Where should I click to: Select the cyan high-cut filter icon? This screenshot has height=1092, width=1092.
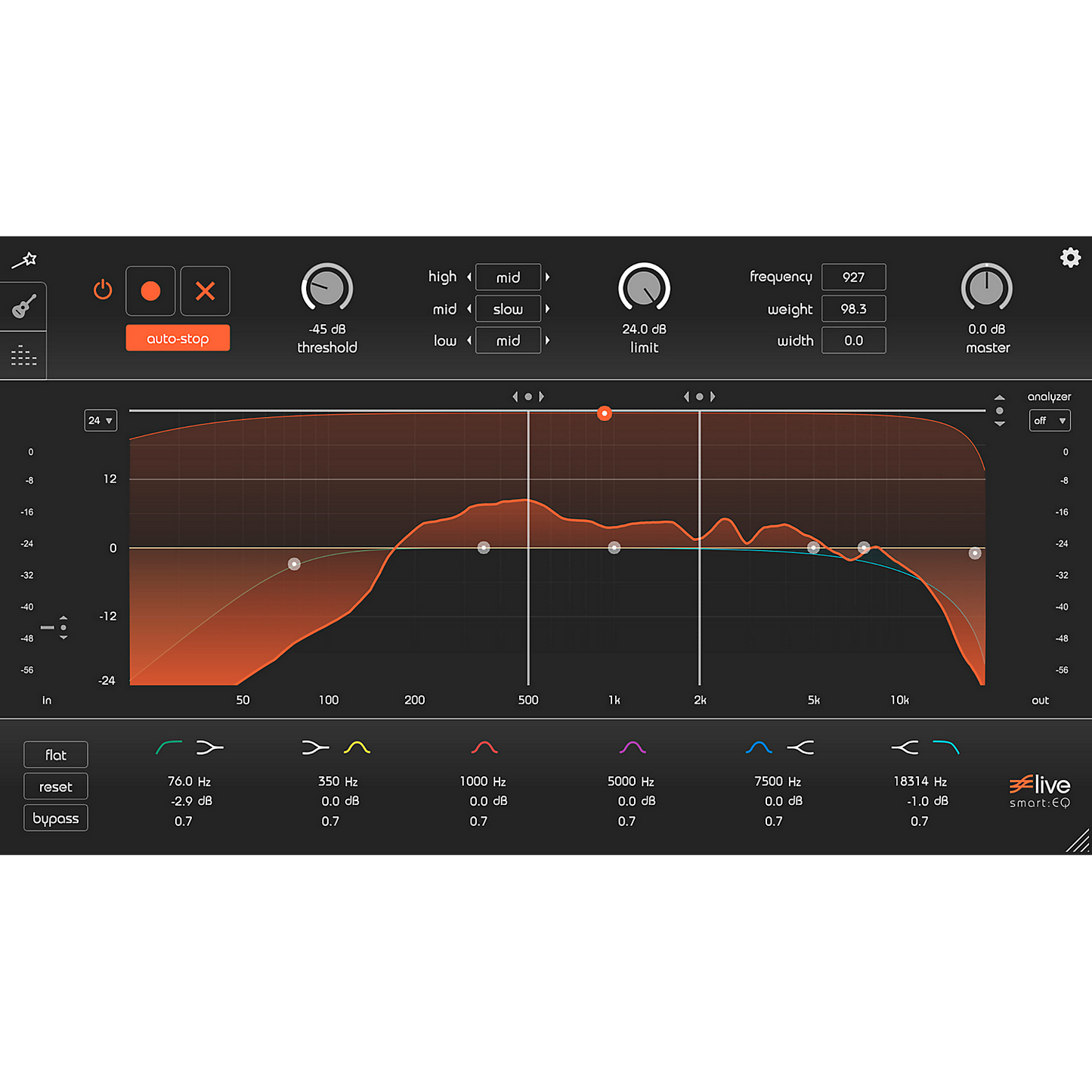(x=945, y=747)
